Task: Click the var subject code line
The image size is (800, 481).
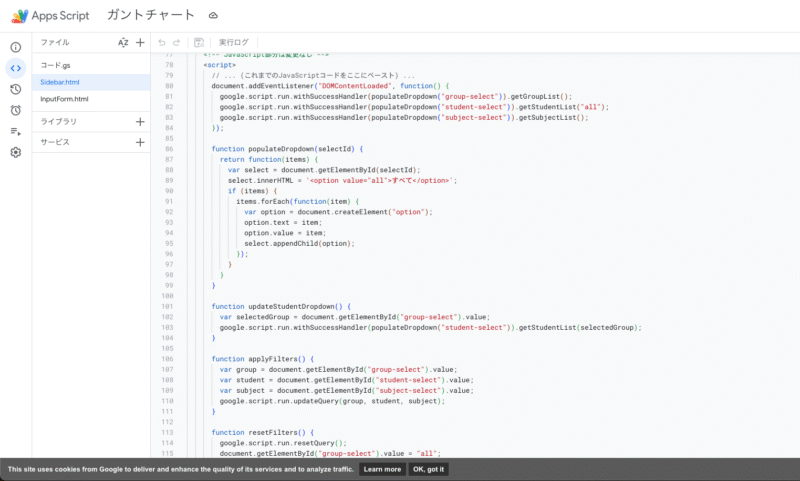Action: tap(346, 391)
